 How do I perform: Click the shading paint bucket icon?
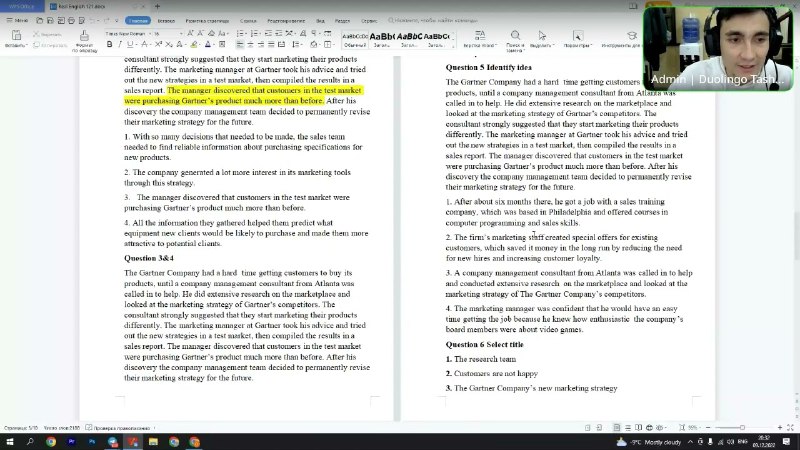tap(314, 45)
